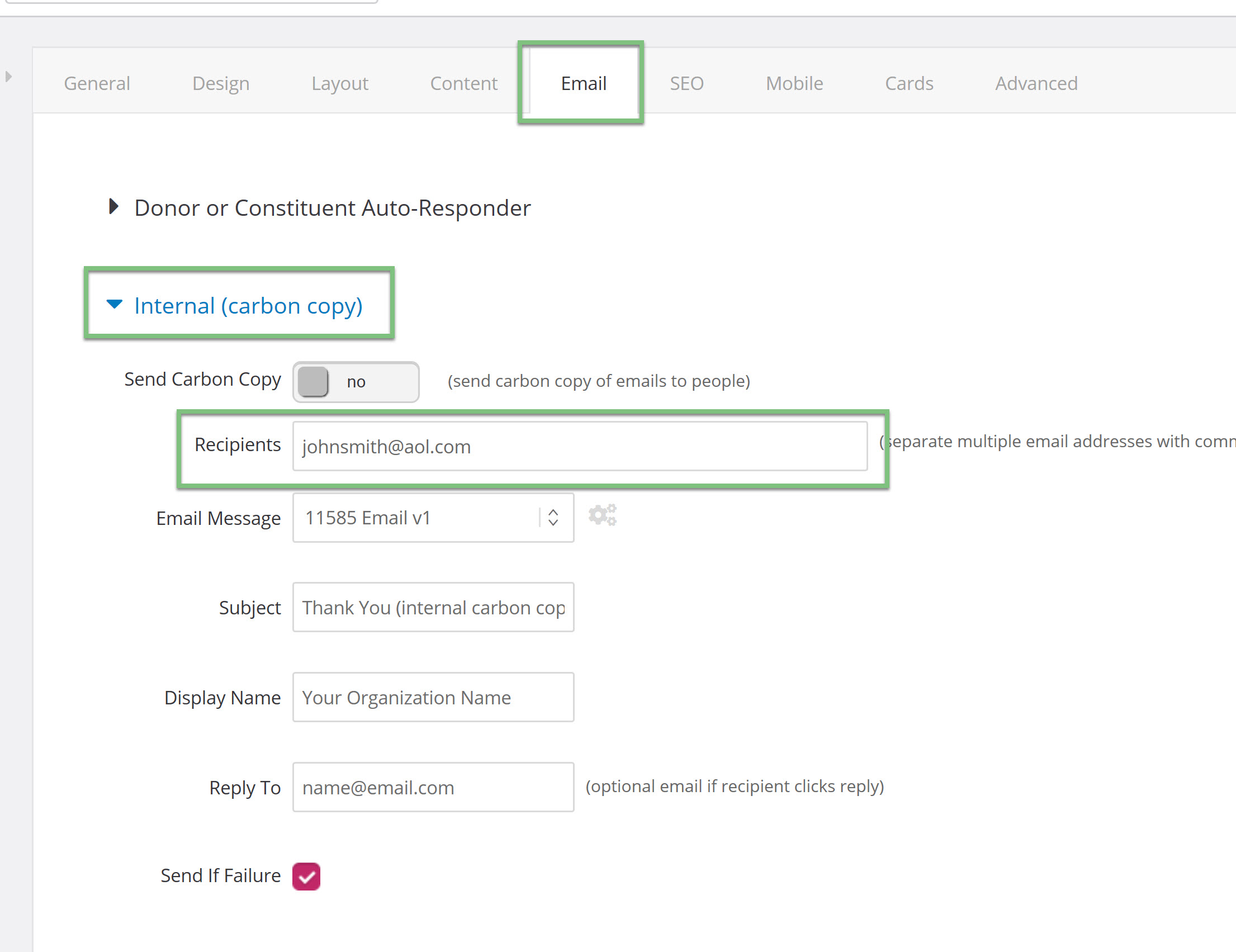Go to the Advanced tab

click(x=1036, y=83)
